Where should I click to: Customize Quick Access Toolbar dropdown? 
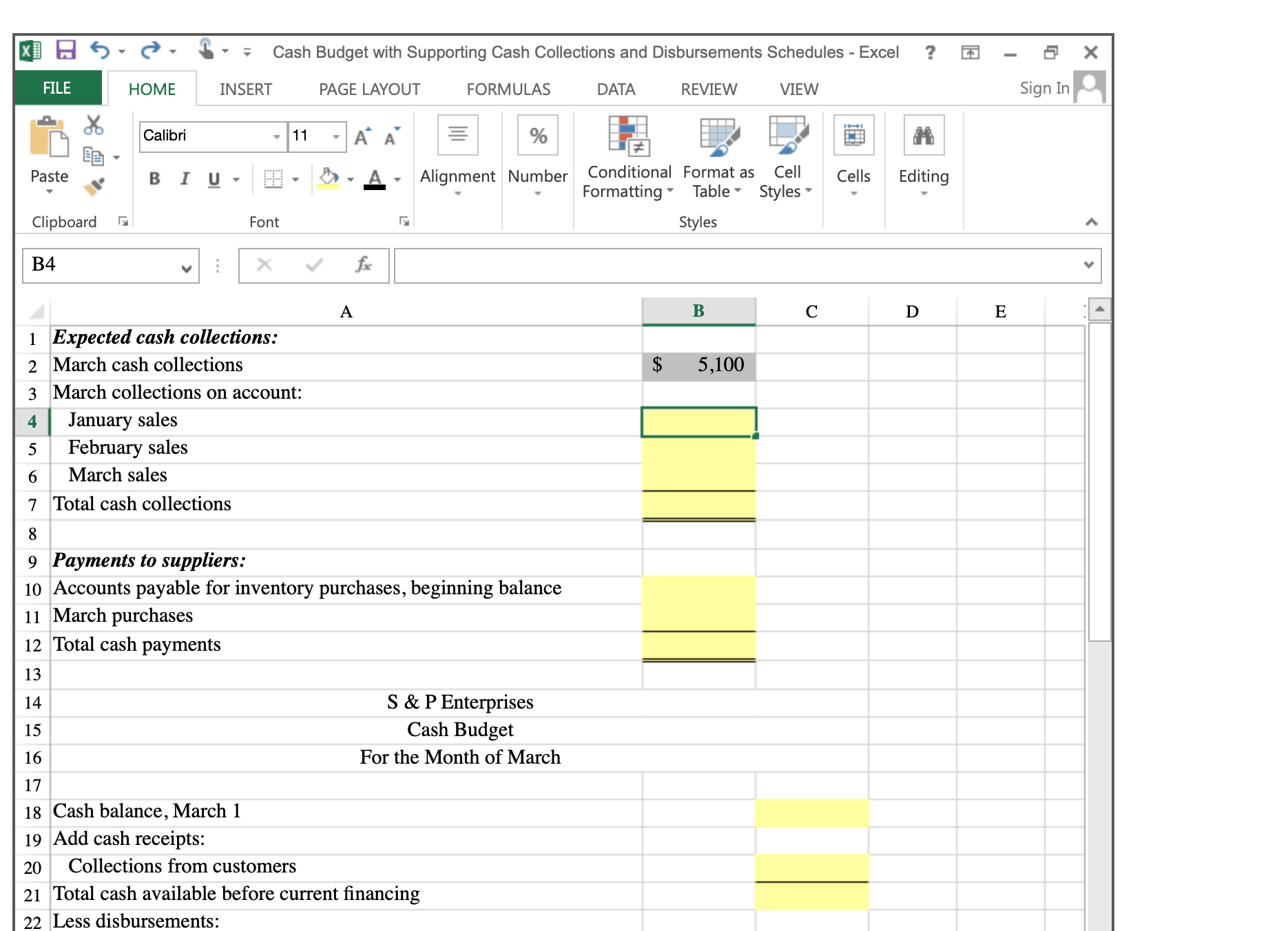[x=247, y=52]
